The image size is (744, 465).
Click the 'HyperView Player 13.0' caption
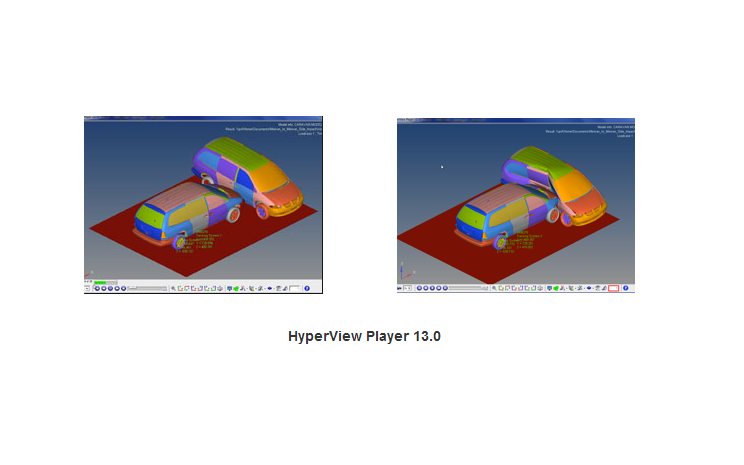point(364,336)
